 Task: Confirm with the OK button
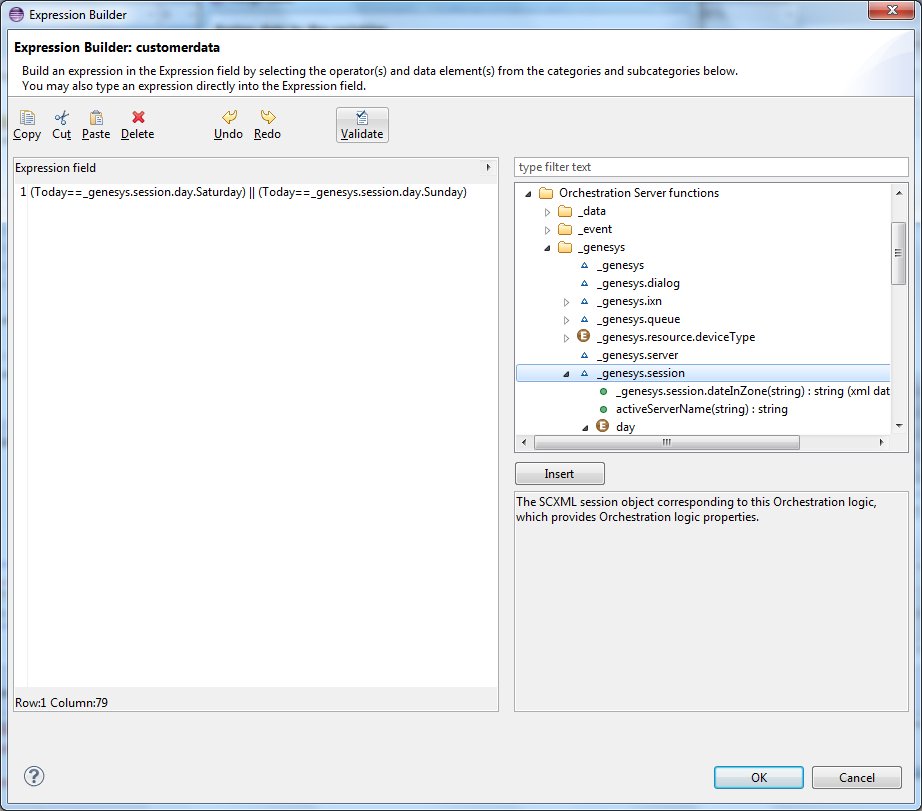coord(759,777)
